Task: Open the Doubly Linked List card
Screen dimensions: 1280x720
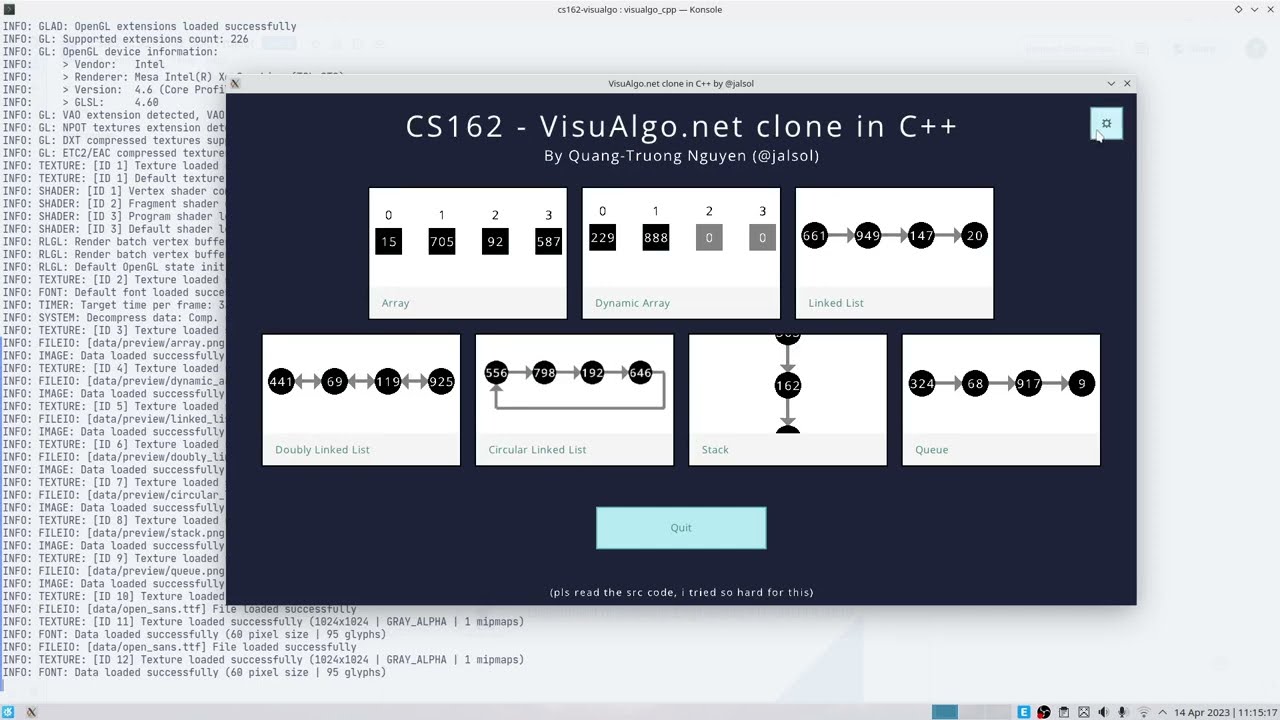Action: [x=361, y=400]
